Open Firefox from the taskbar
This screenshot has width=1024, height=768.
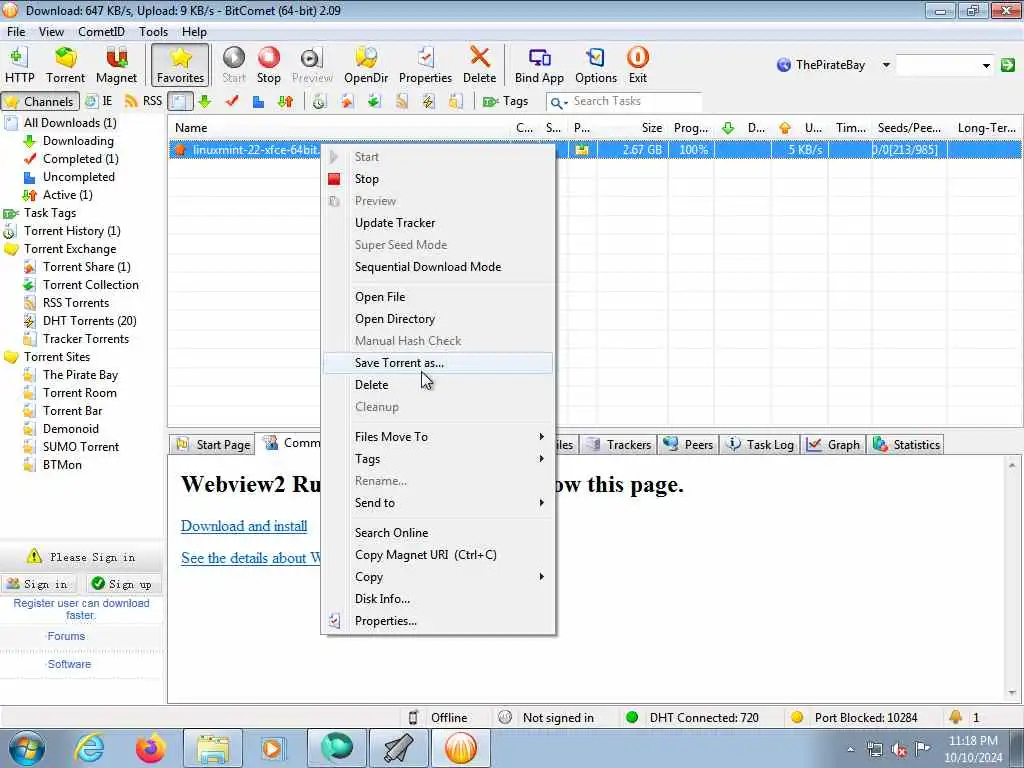click(150, 748)
